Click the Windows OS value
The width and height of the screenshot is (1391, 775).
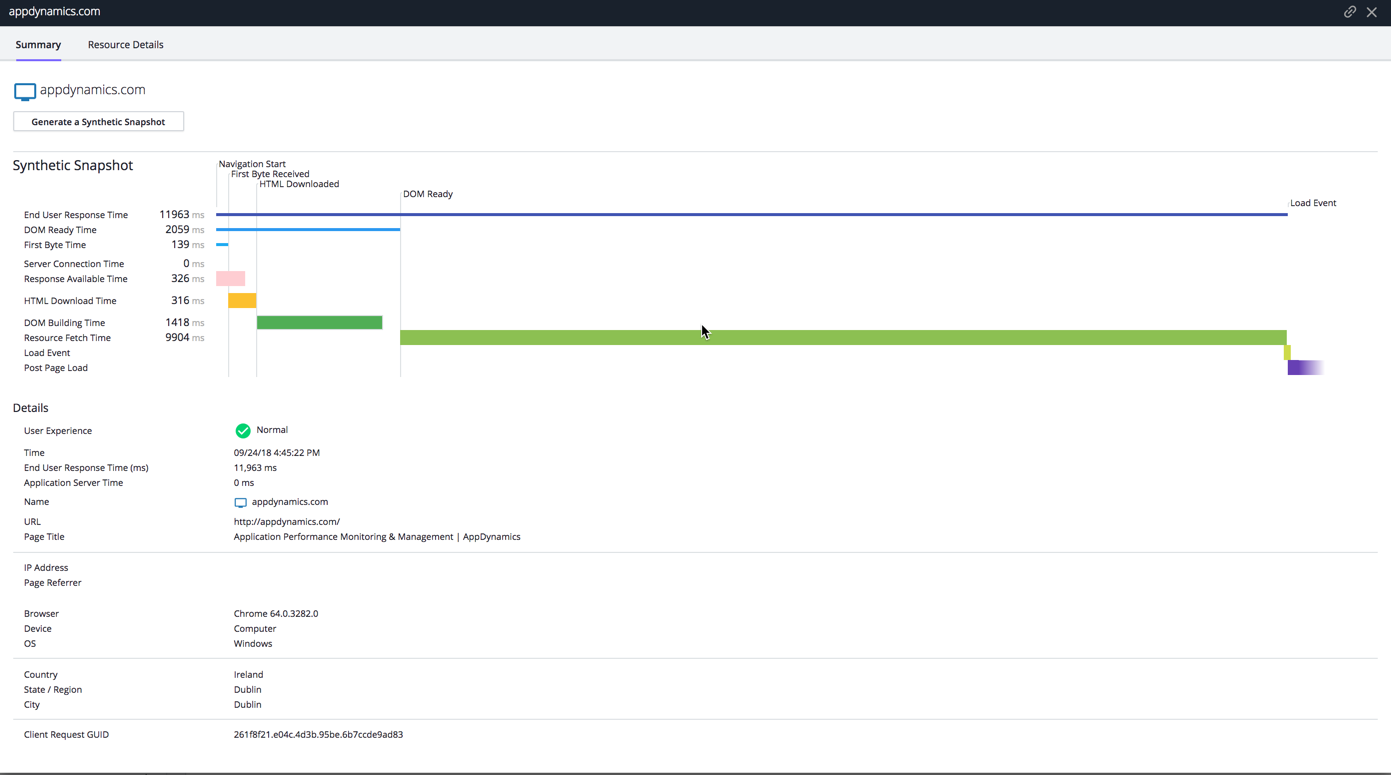coord(253,644)
